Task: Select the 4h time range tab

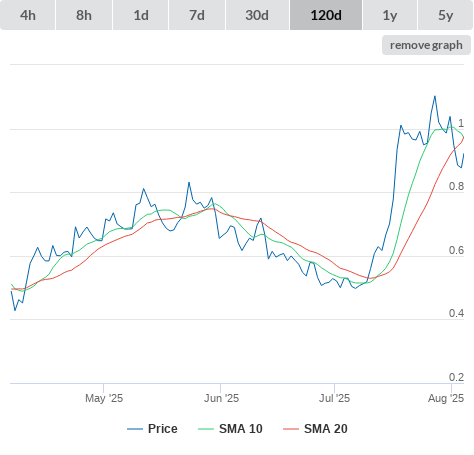Action: [28, 15]
